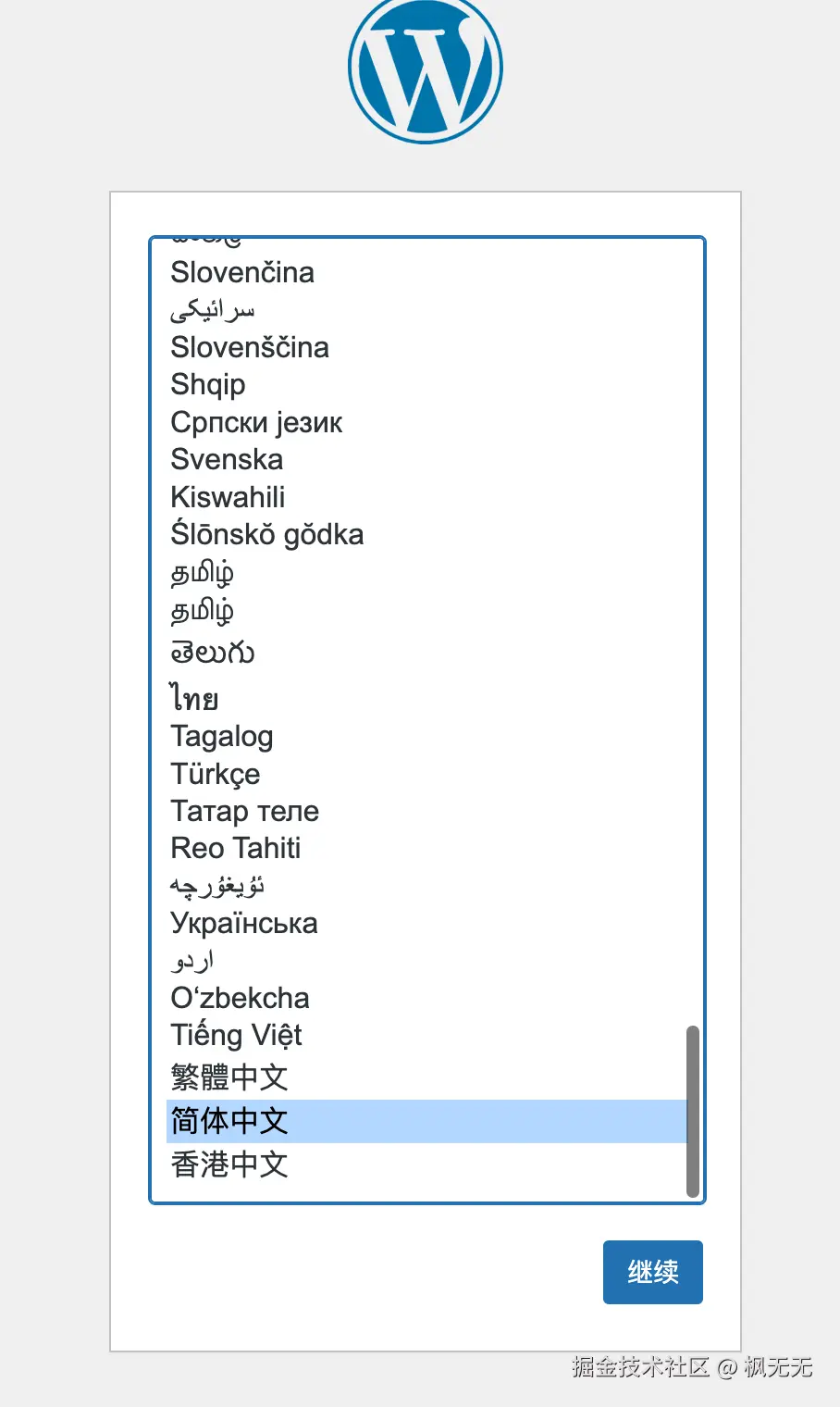Choose Reo Tahiti language
Image resolution: width=840 pixels, height=1407 pixels.
pos(236,848)
